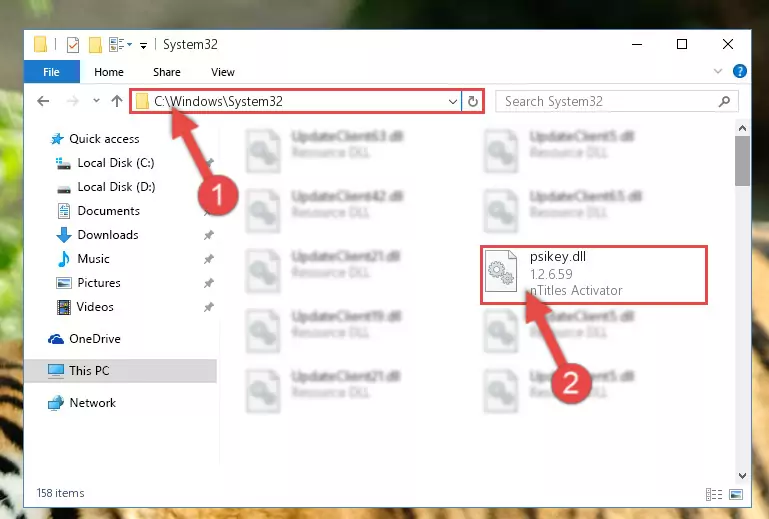
Task: Click version 1.2.6.59 under psikey.dll
Action: 551,274
